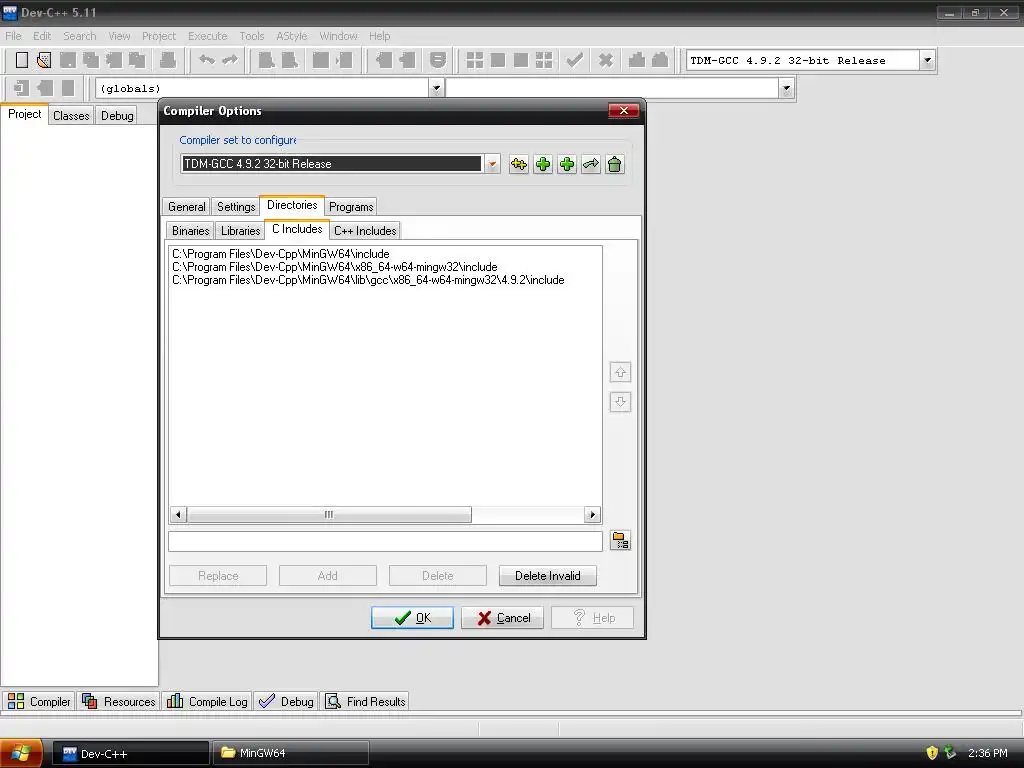Click the greyed Print toolbar icon
This screenshot has width=1024, height=768.
tap(168, 60)
